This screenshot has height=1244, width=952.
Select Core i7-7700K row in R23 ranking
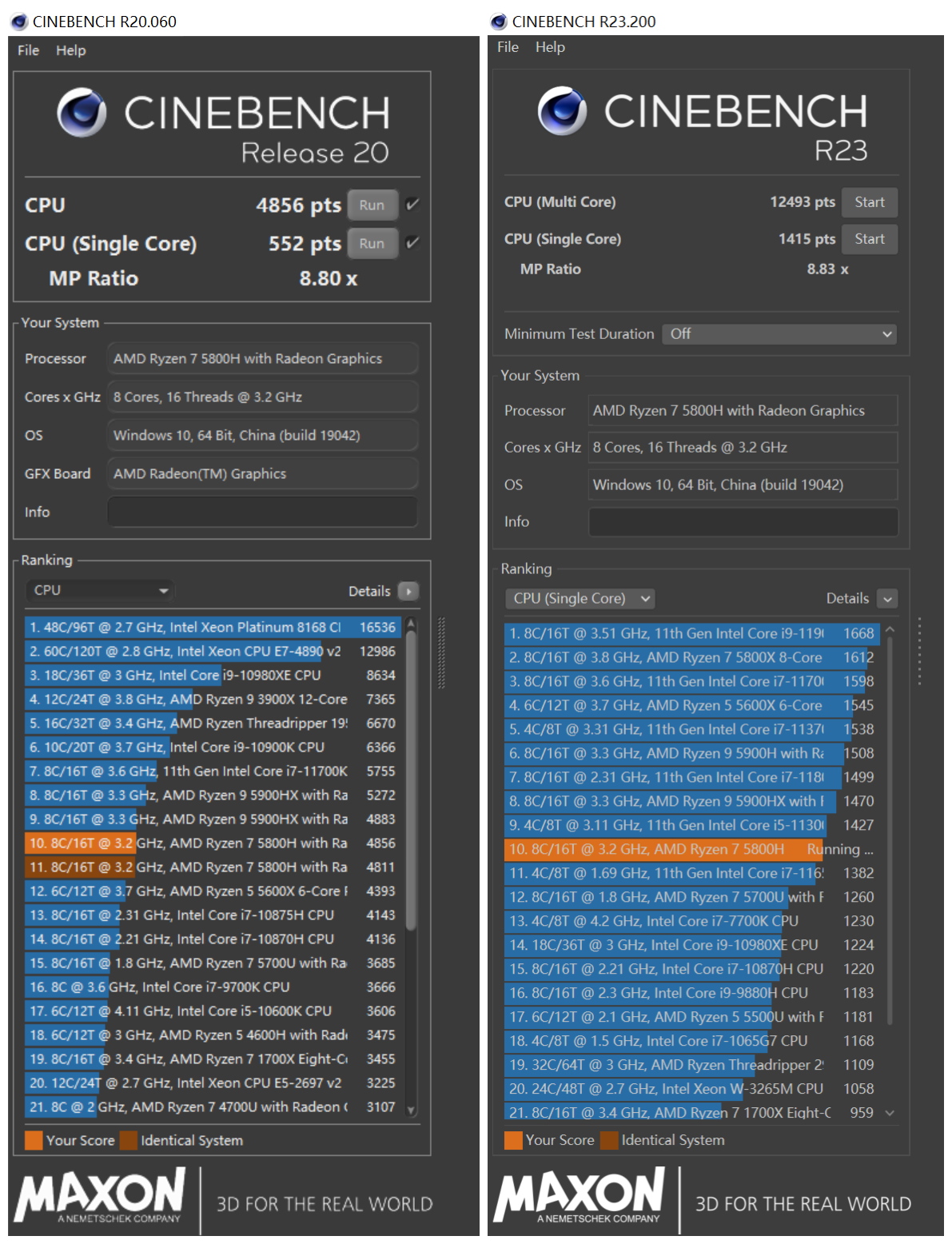[x=692, y=922]
